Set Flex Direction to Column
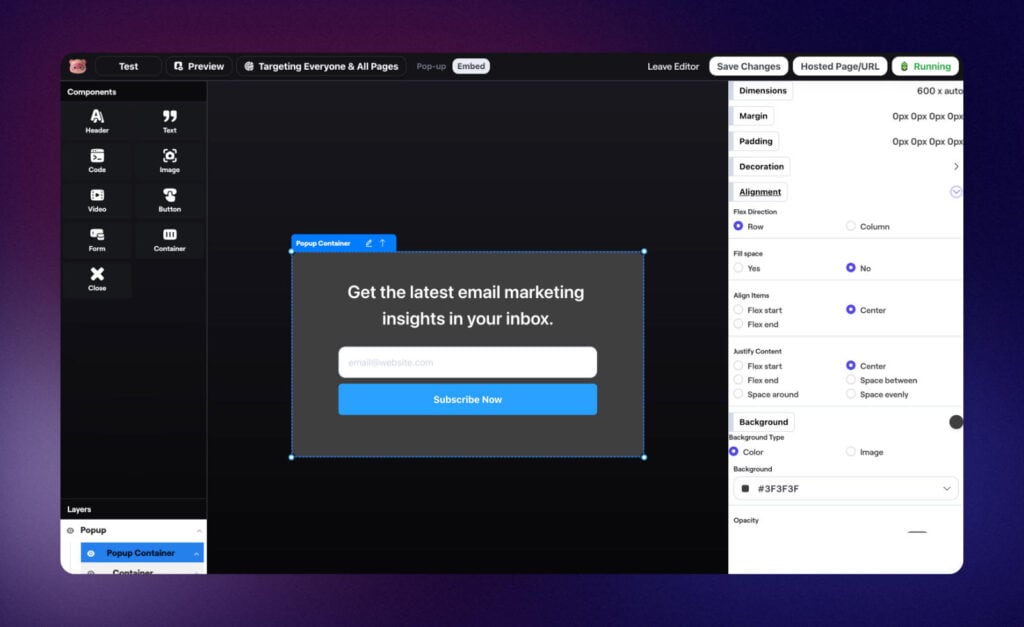The height and width of the screenshot is (627, 1024). (851, 227)
